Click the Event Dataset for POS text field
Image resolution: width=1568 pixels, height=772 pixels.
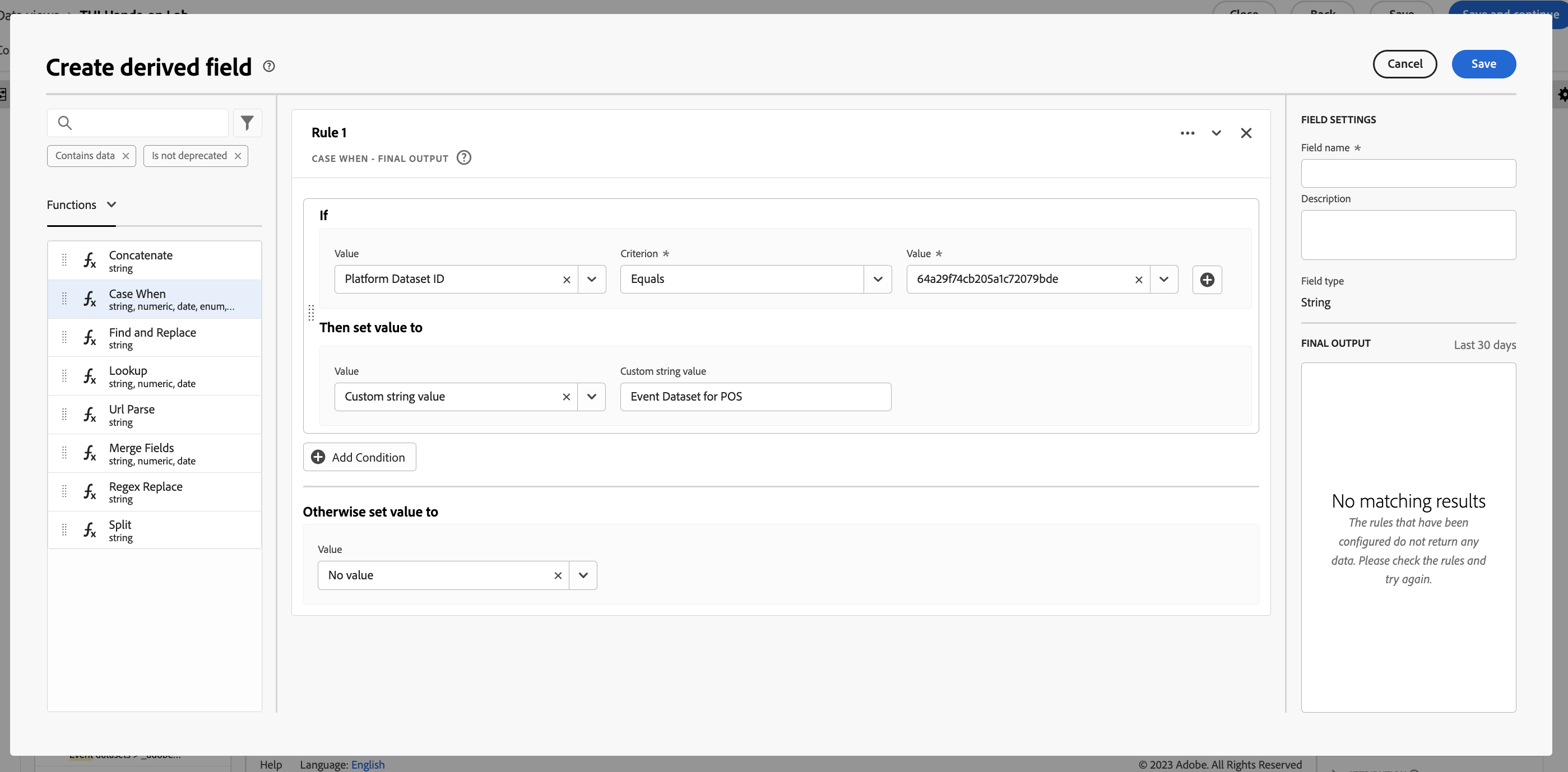tap(755, 397)
